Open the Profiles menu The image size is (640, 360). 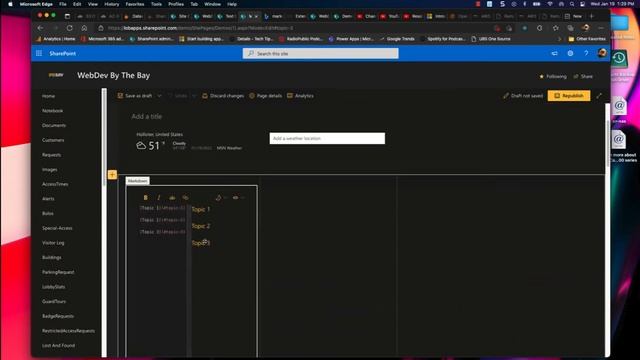point(176,4)
